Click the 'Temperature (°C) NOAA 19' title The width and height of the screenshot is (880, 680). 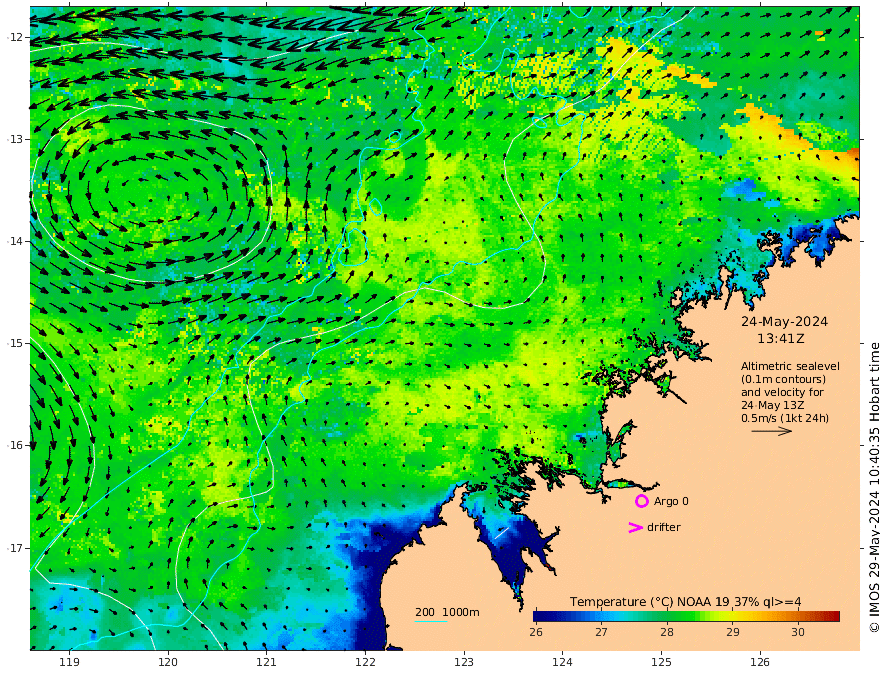click(x=649, y=602)
